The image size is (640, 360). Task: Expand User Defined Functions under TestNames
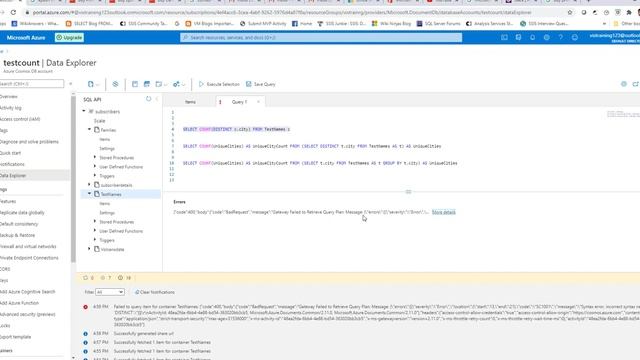point(95,231)
